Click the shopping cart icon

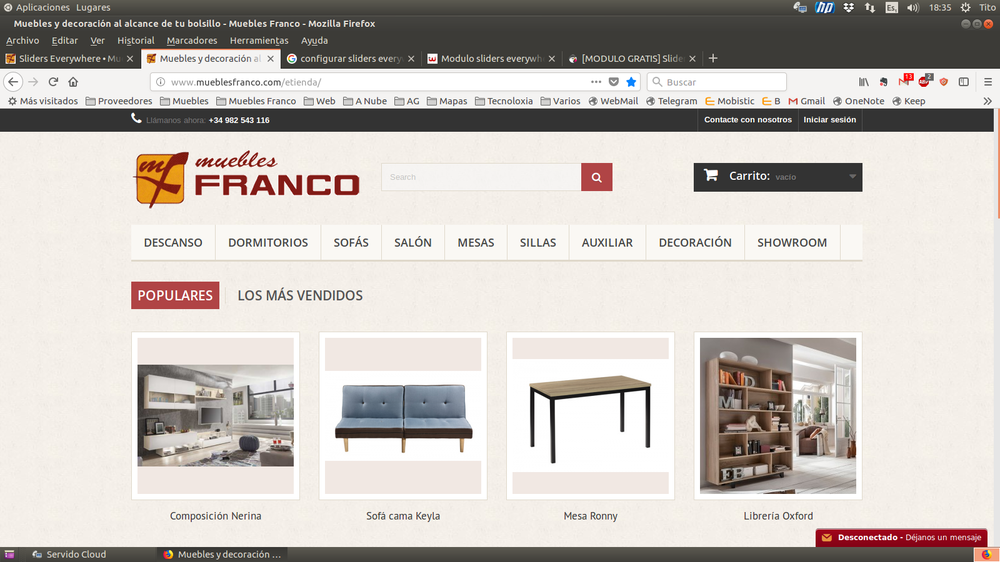pyautogui.click(x=710, y=175)
